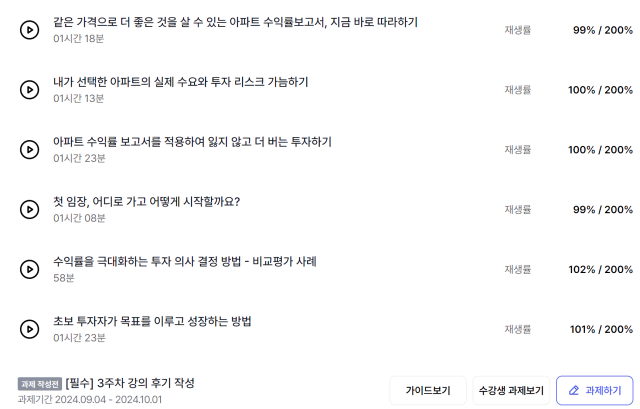
Task: Open lecture title 초보 투자자가 목표를 이루고
Action: click(152, 321)
